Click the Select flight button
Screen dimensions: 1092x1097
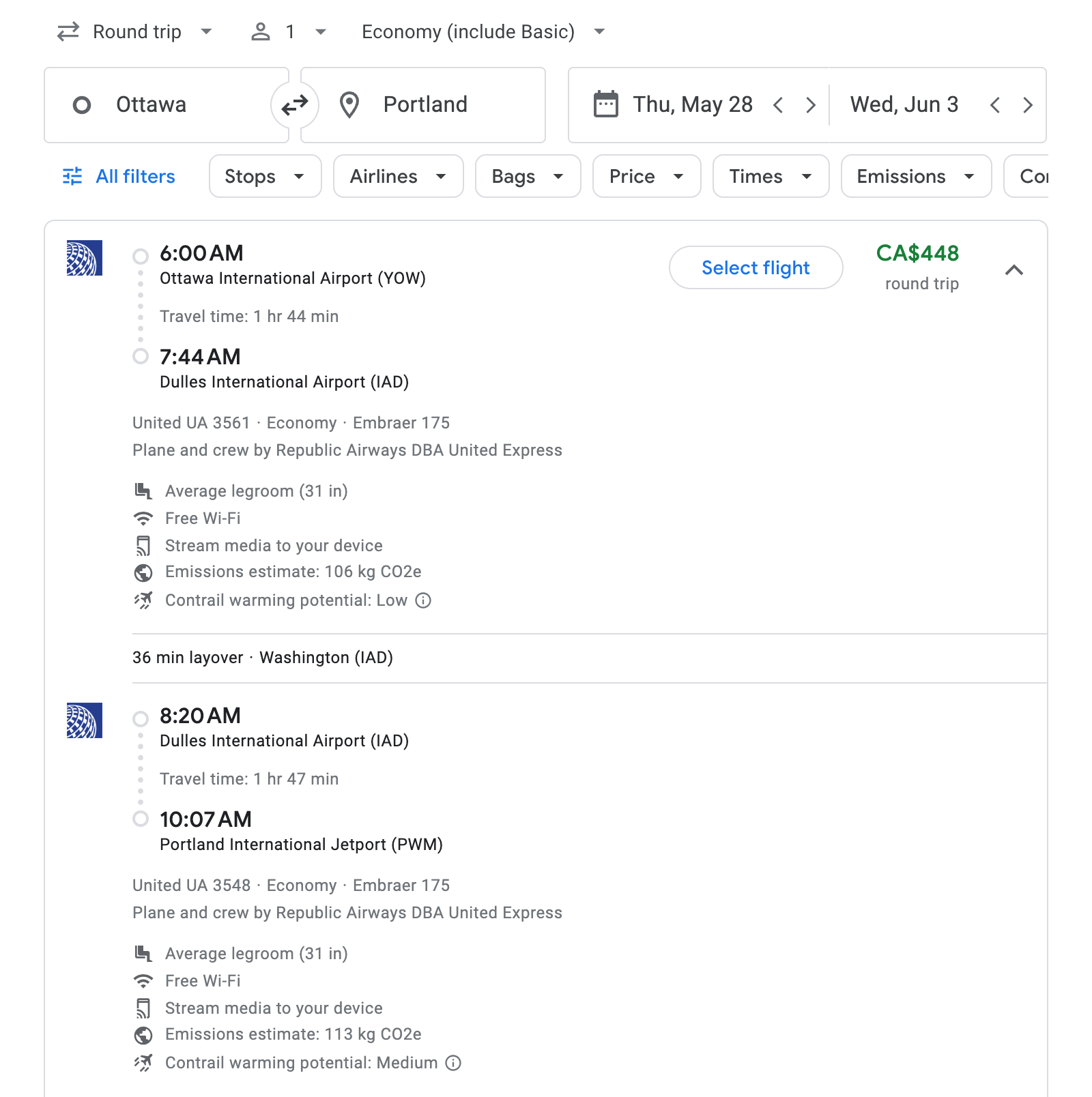click(x=755, y=267)
